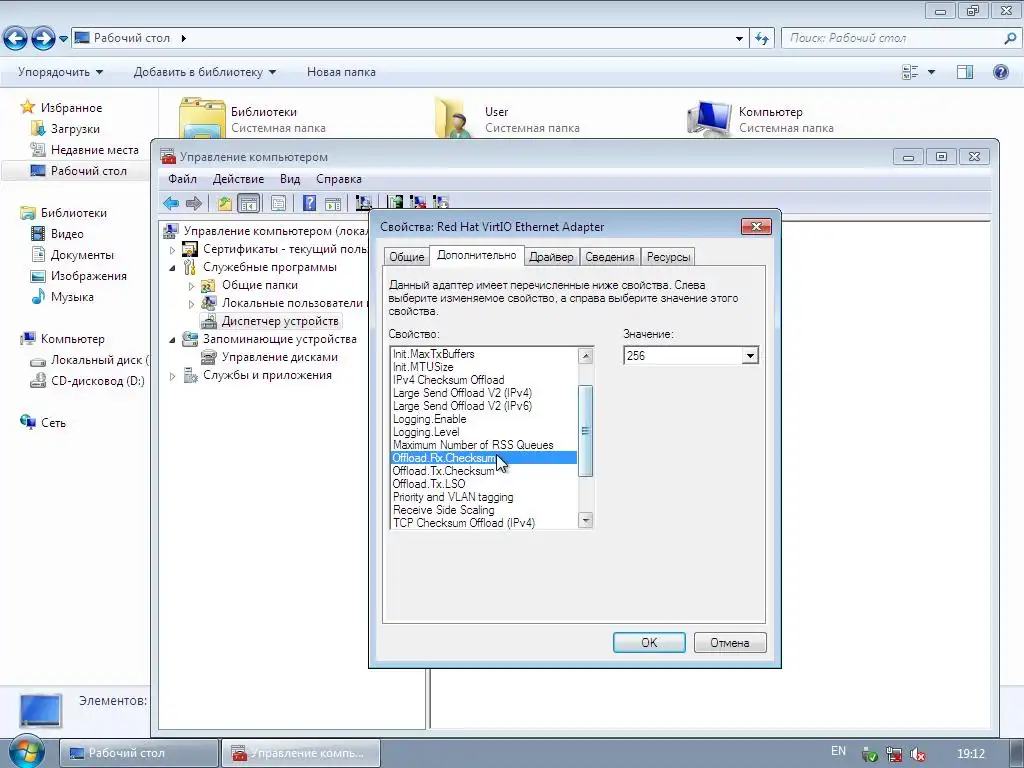Image resolution: width=1024 pixels, height=768 pixels.
Task: Expand the Certificates tree node
Action: click(x=172, y=250)
